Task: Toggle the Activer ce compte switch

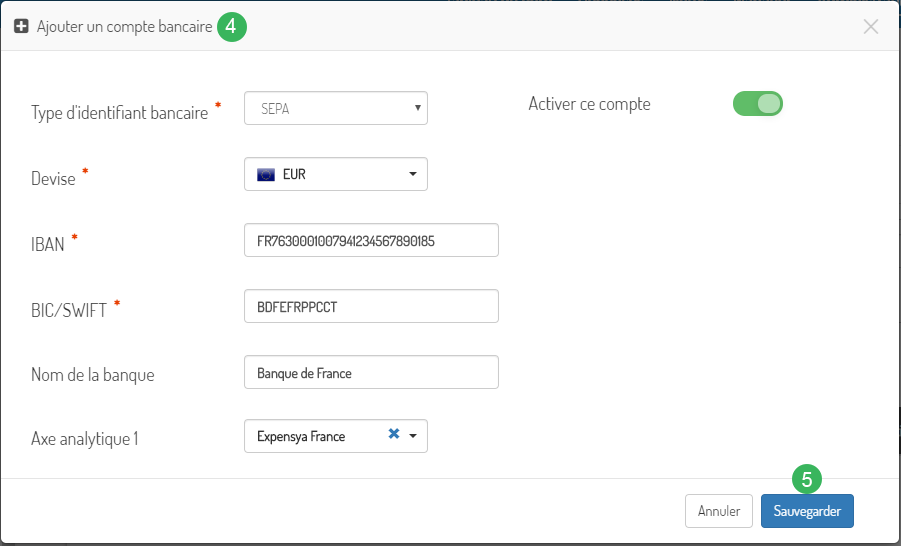Action: point(757,104)
